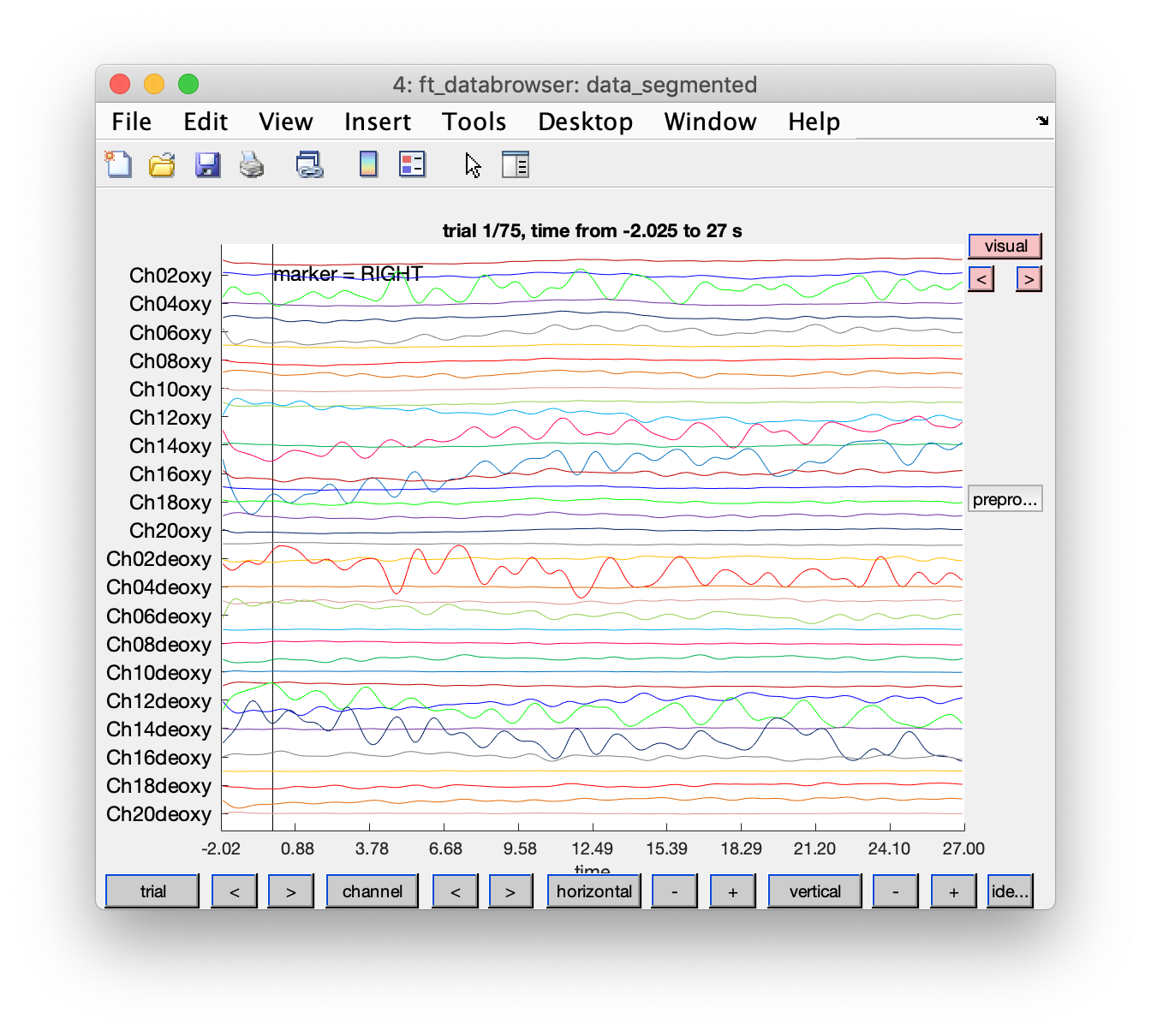
Task: Click the New Figure toolbar icon
Action: [x=118, y=164]
